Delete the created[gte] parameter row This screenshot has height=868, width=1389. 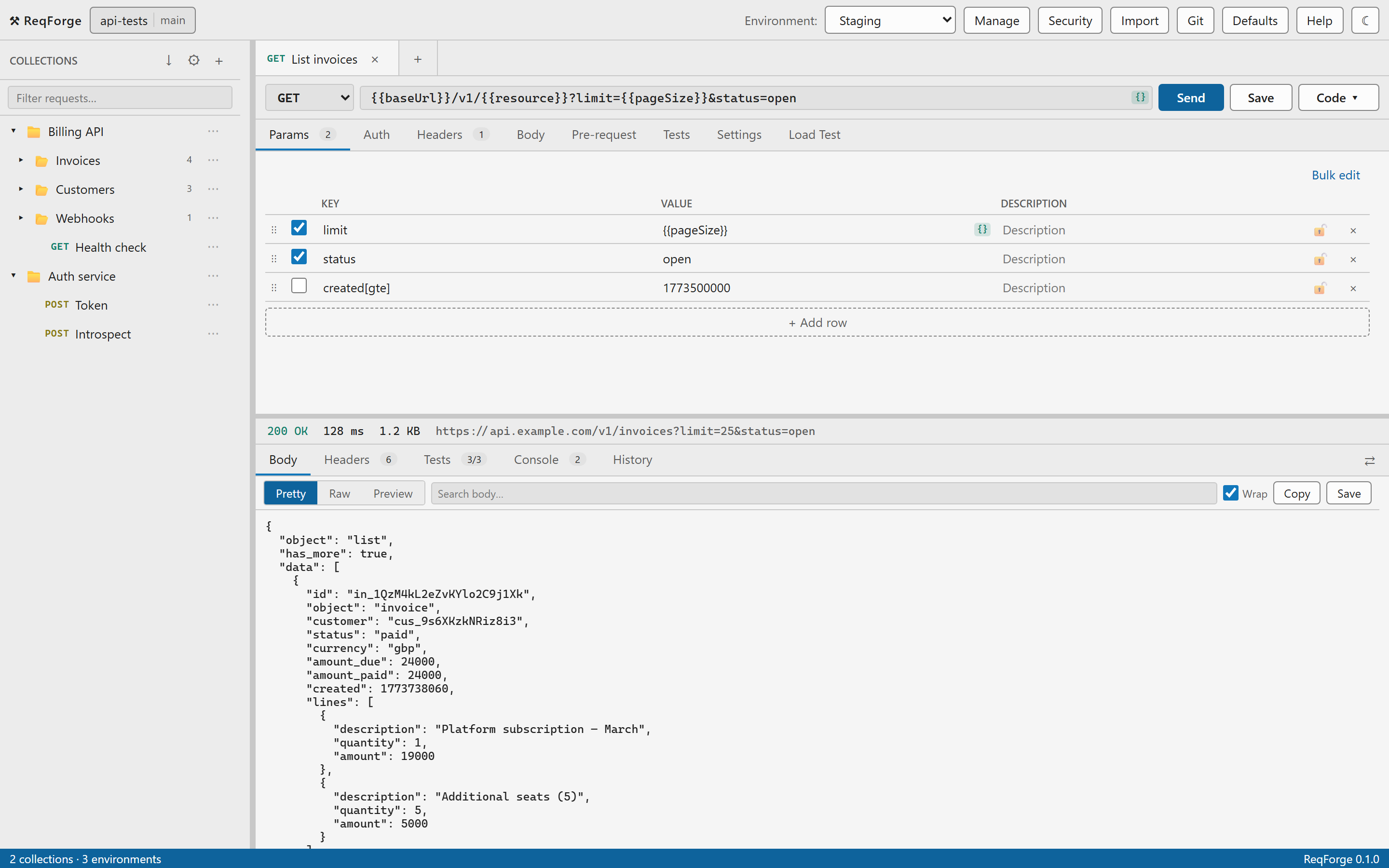point(1353,288)
